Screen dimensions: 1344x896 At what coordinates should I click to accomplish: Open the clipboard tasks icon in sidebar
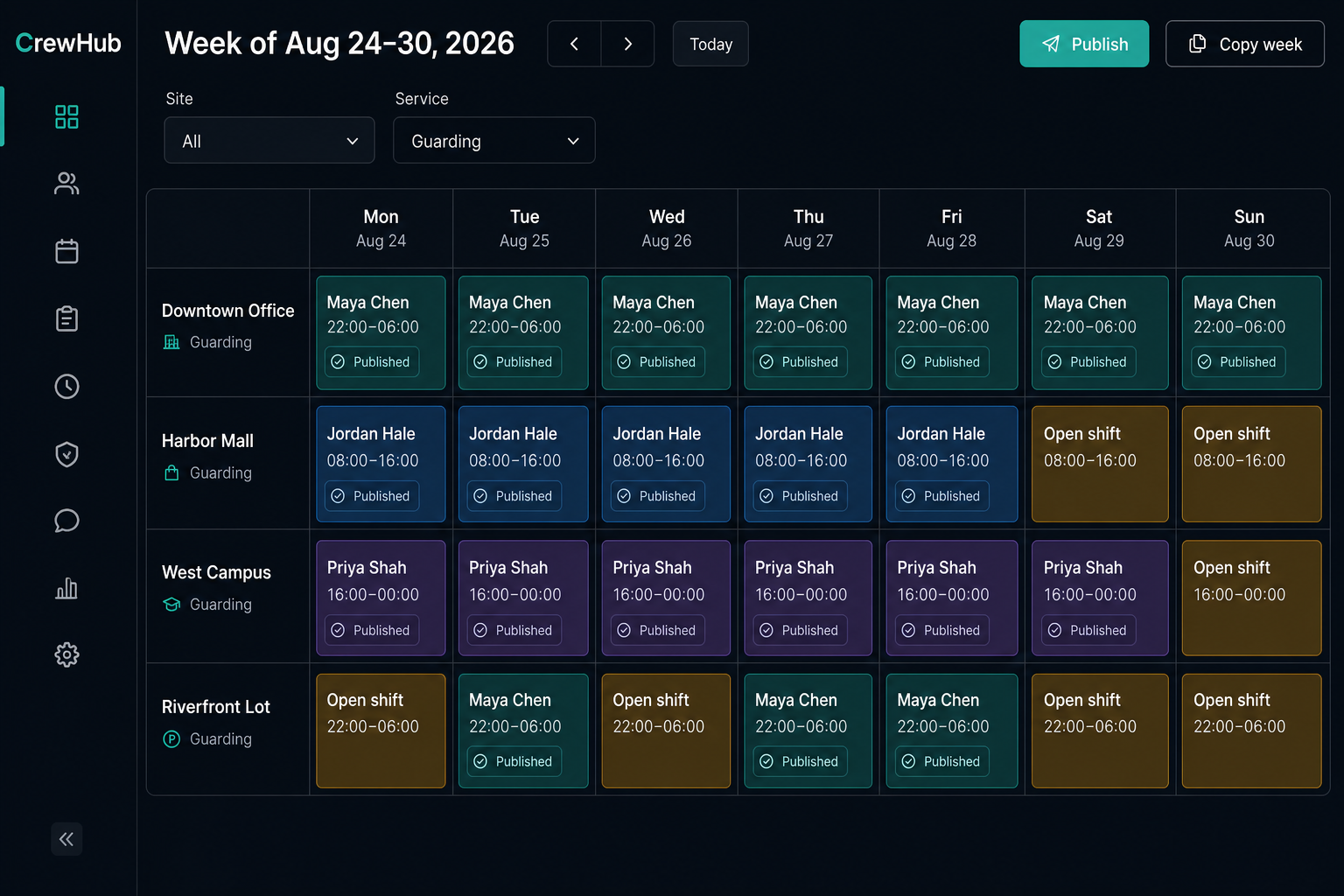66,318
